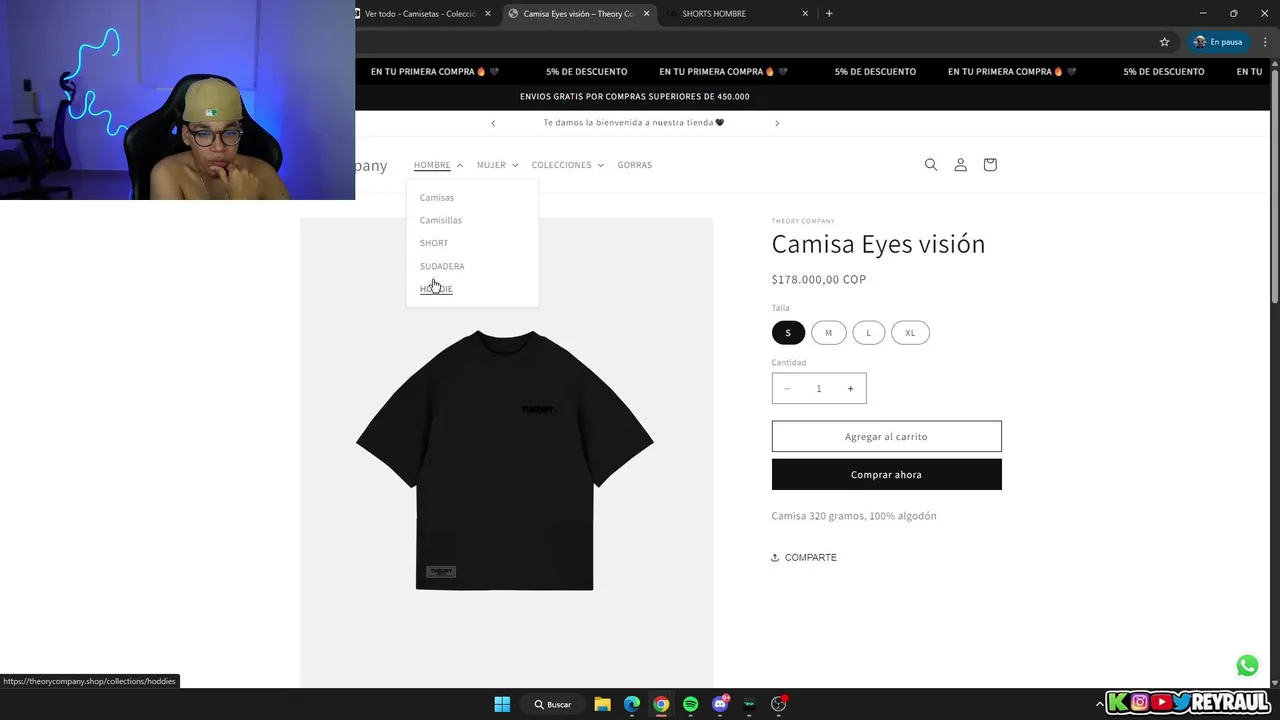Increase quantity with the plus button
The height and width of the screenshot is (720, 1280).
coord(850,389)
